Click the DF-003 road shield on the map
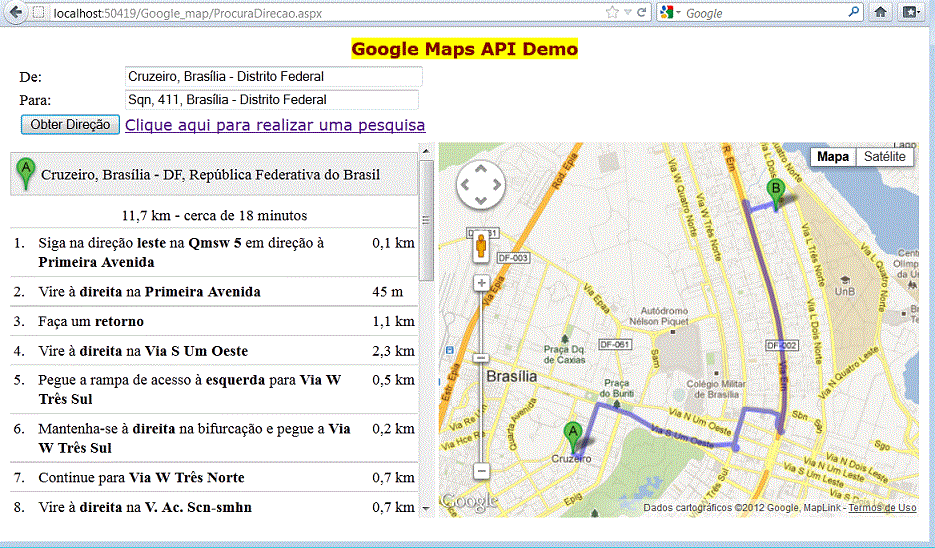This screenshot has width=935, height=548. click(513, 258)
